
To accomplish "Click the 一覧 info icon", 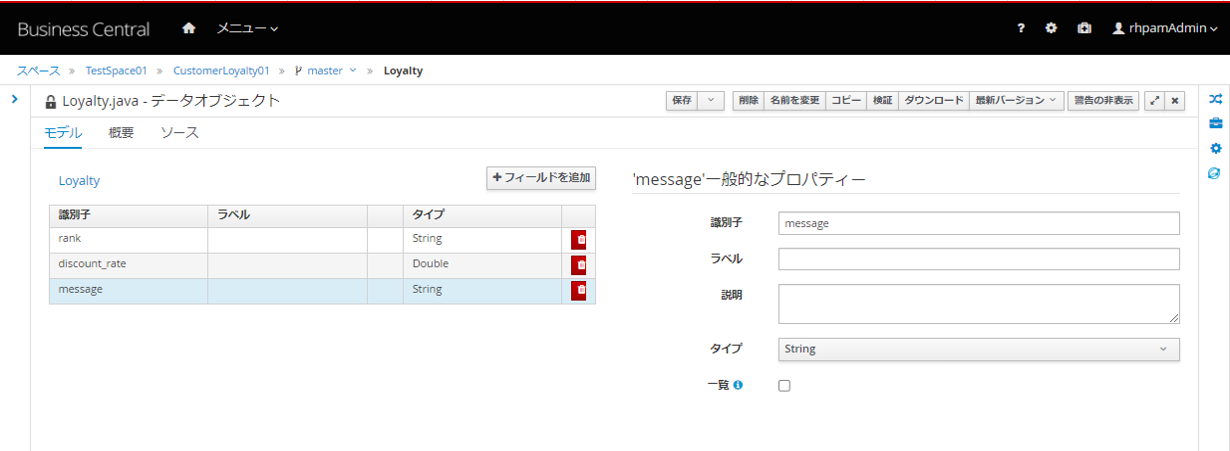I will coord(738,385).
